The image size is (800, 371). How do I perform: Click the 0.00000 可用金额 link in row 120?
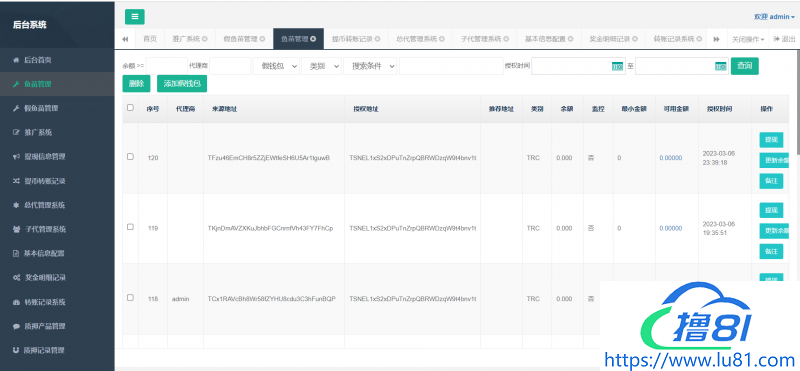point(670,158)
